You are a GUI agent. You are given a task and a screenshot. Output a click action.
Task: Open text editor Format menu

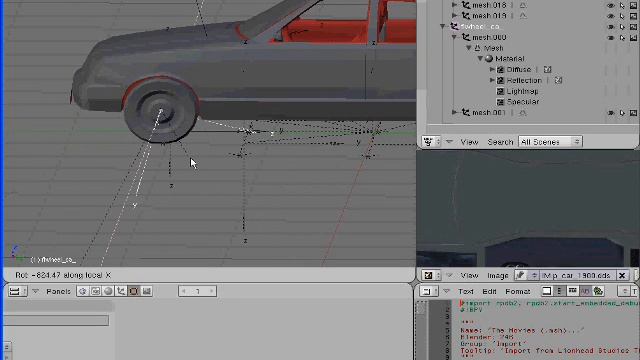[x=518, y=291]
